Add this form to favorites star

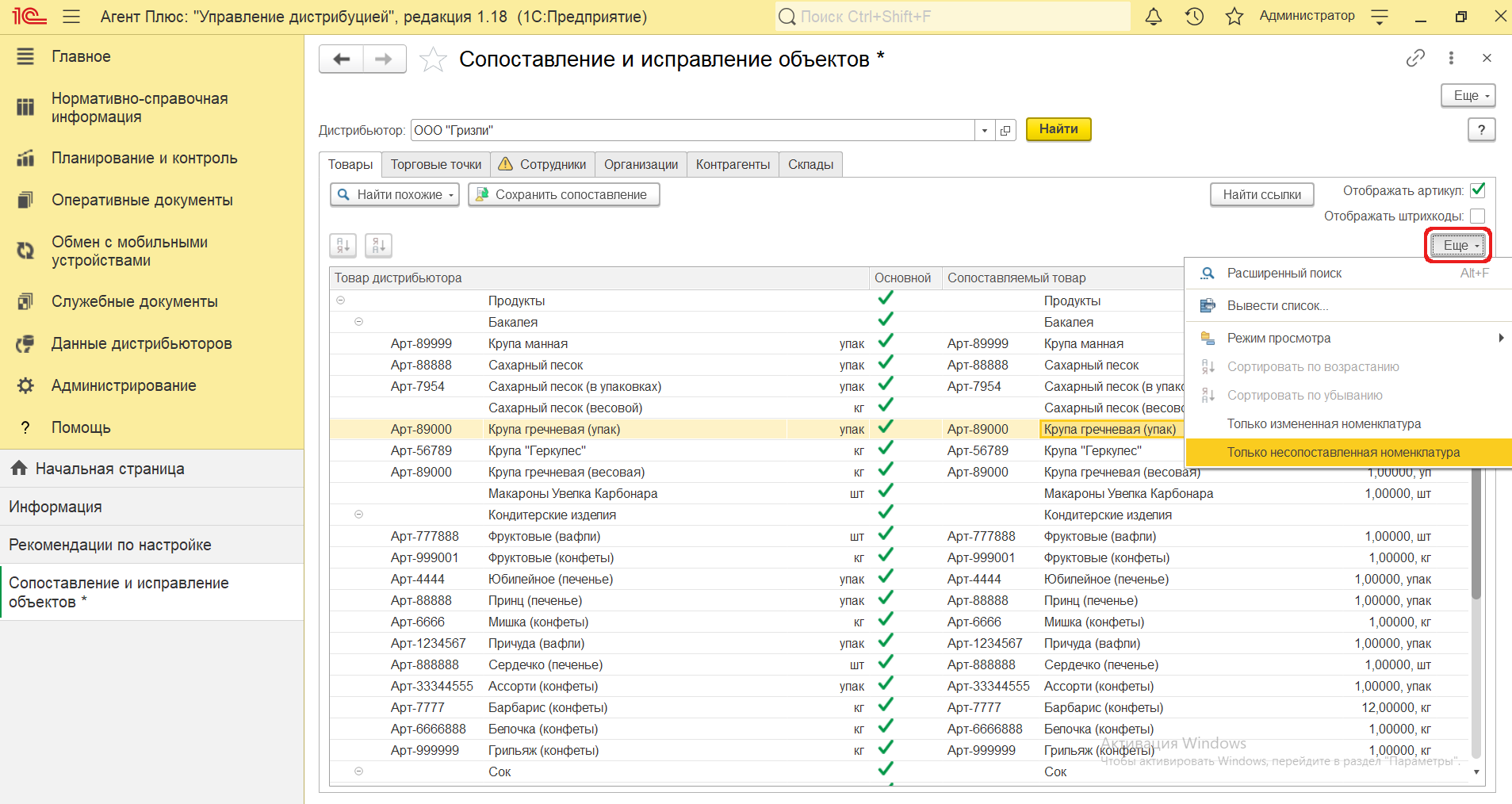click(x=433, y=59)
